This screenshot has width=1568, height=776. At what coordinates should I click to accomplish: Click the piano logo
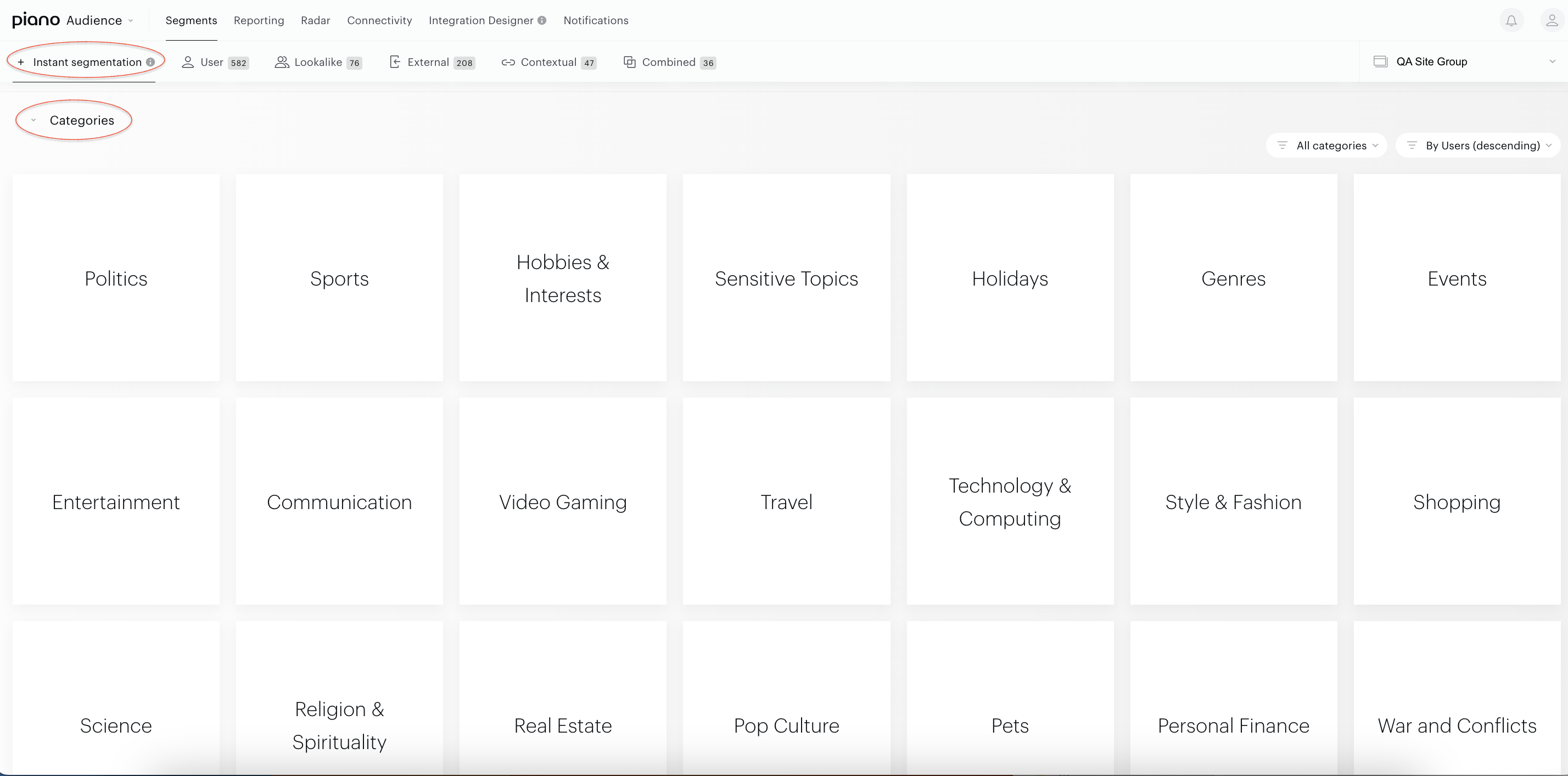point(36,20)
